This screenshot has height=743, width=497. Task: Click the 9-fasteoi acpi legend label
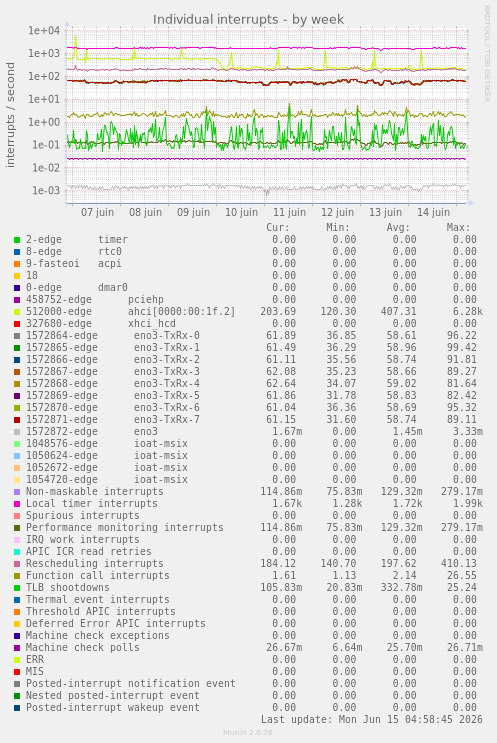coord(73,263)
